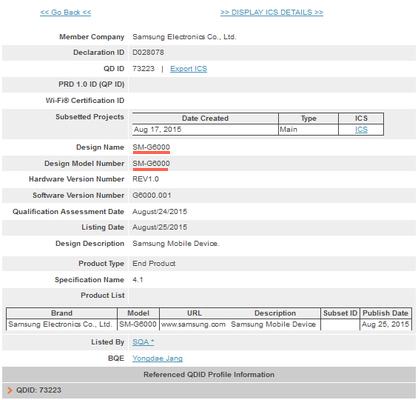Select Hardware Version 'REV1.0'
The image size is (418, 400).
tap(145, 179)
